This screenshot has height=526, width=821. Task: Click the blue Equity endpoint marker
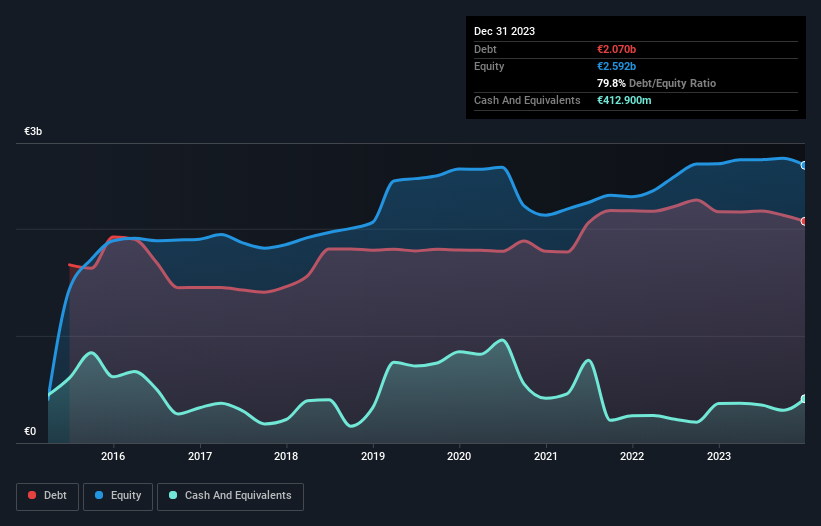click(804, 165)
